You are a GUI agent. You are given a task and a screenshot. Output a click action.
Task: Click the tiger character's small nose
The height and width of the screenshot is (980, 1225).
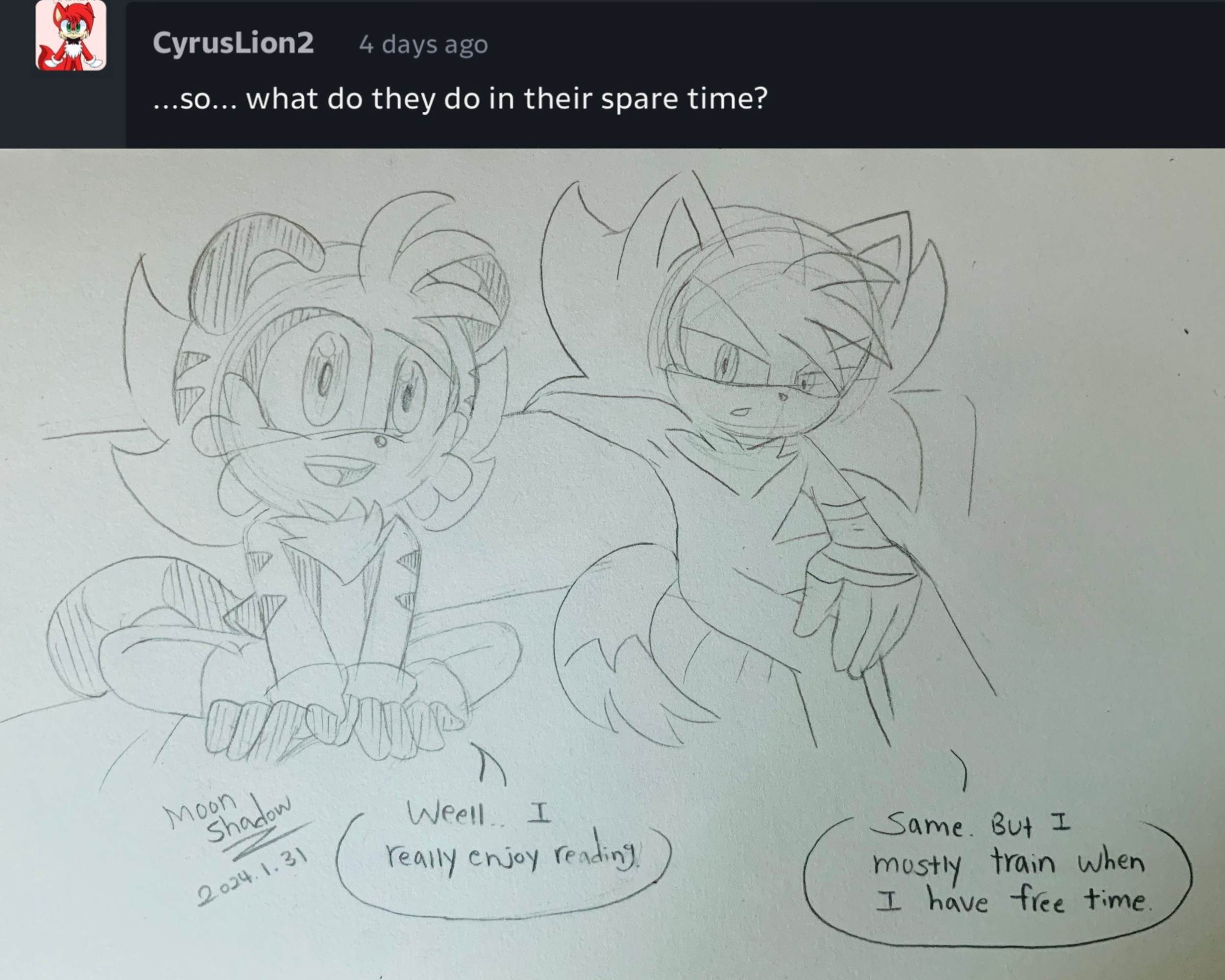click(x=380, y=441)
